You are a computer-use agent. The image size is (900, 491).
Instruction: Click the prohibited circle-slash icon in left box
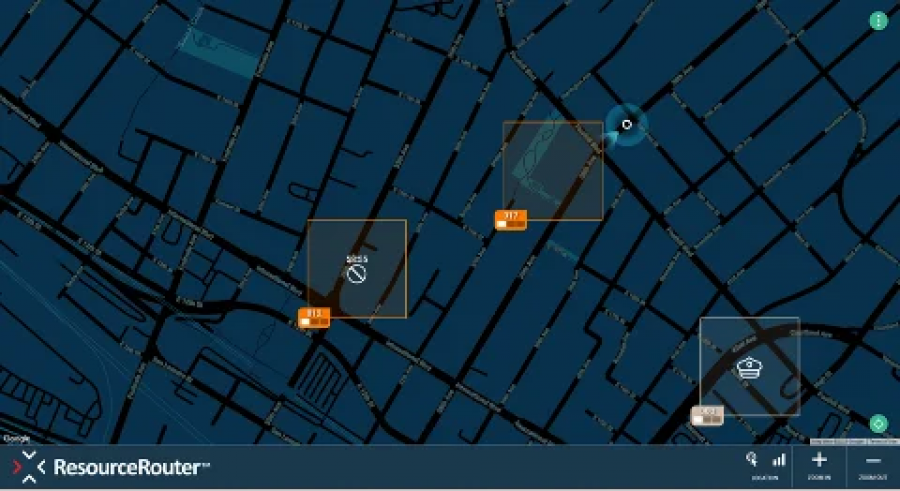tap(357, 272)
